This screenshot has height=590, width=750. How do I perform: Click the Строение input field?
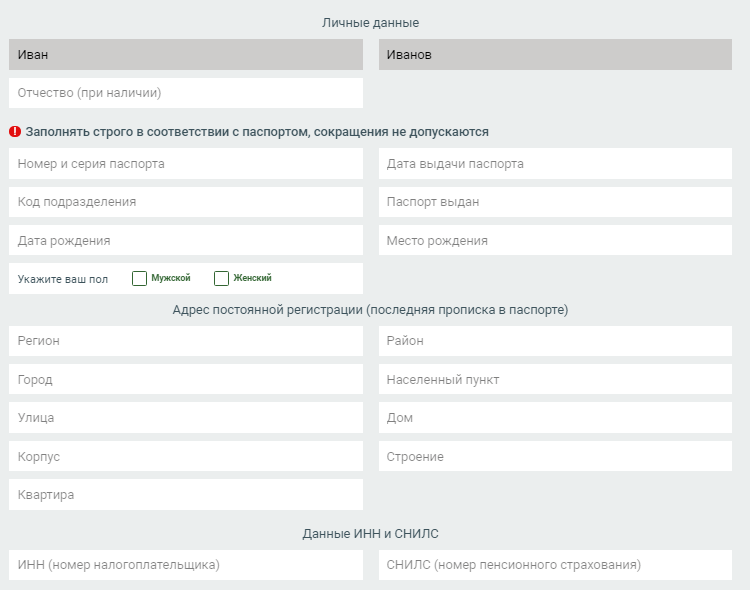coord(555,456)
